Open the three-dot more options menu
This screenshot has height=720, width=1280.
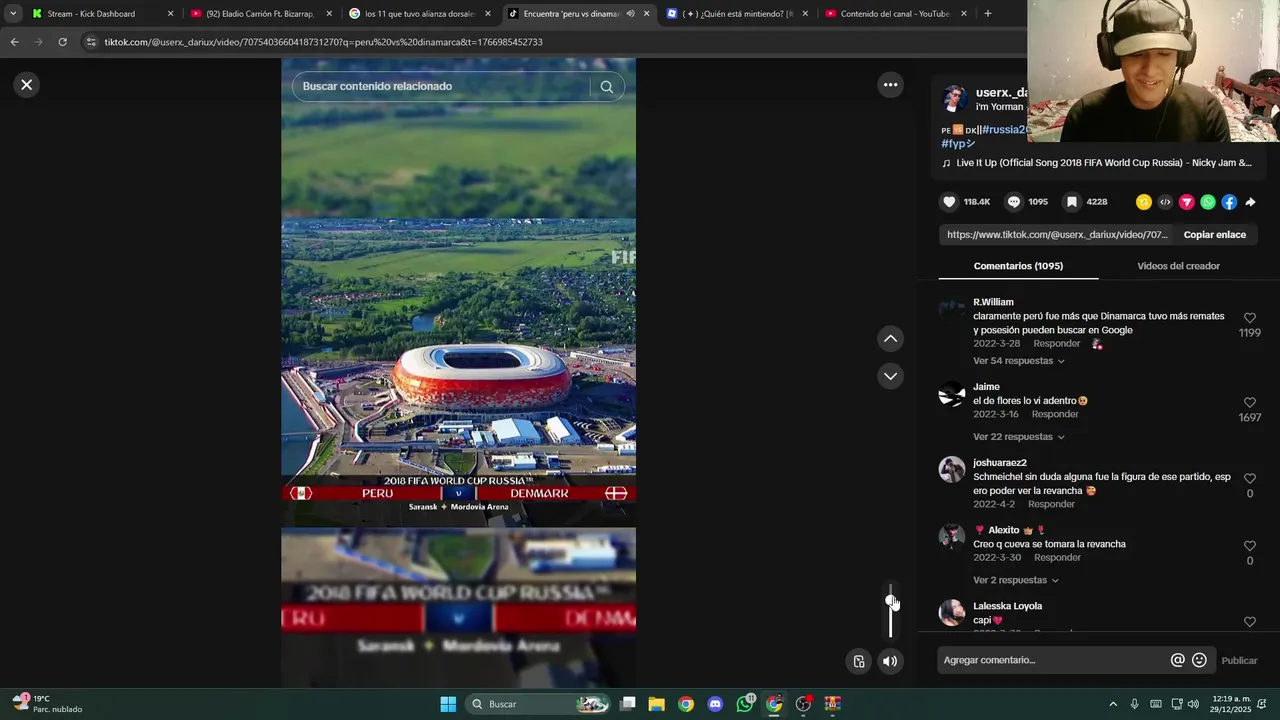[x=890, y=85]
